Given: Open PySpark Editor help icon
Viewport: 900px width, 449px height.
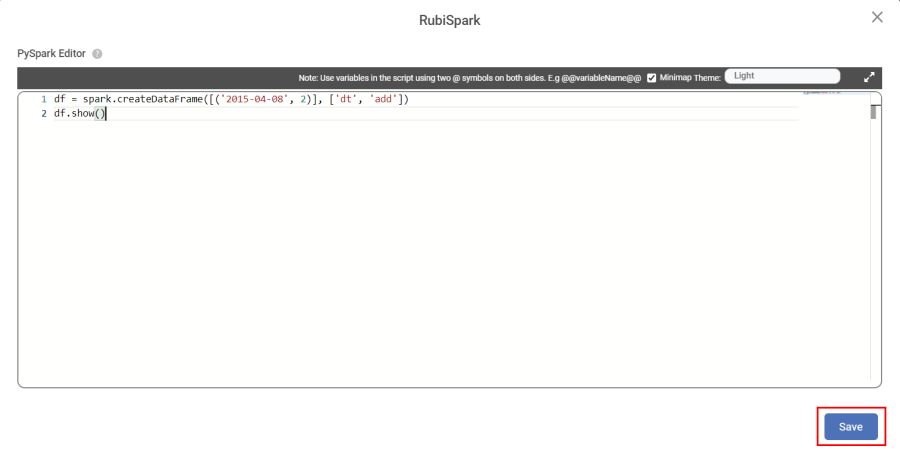Looking at the screenshot, I should click(98, 54).
